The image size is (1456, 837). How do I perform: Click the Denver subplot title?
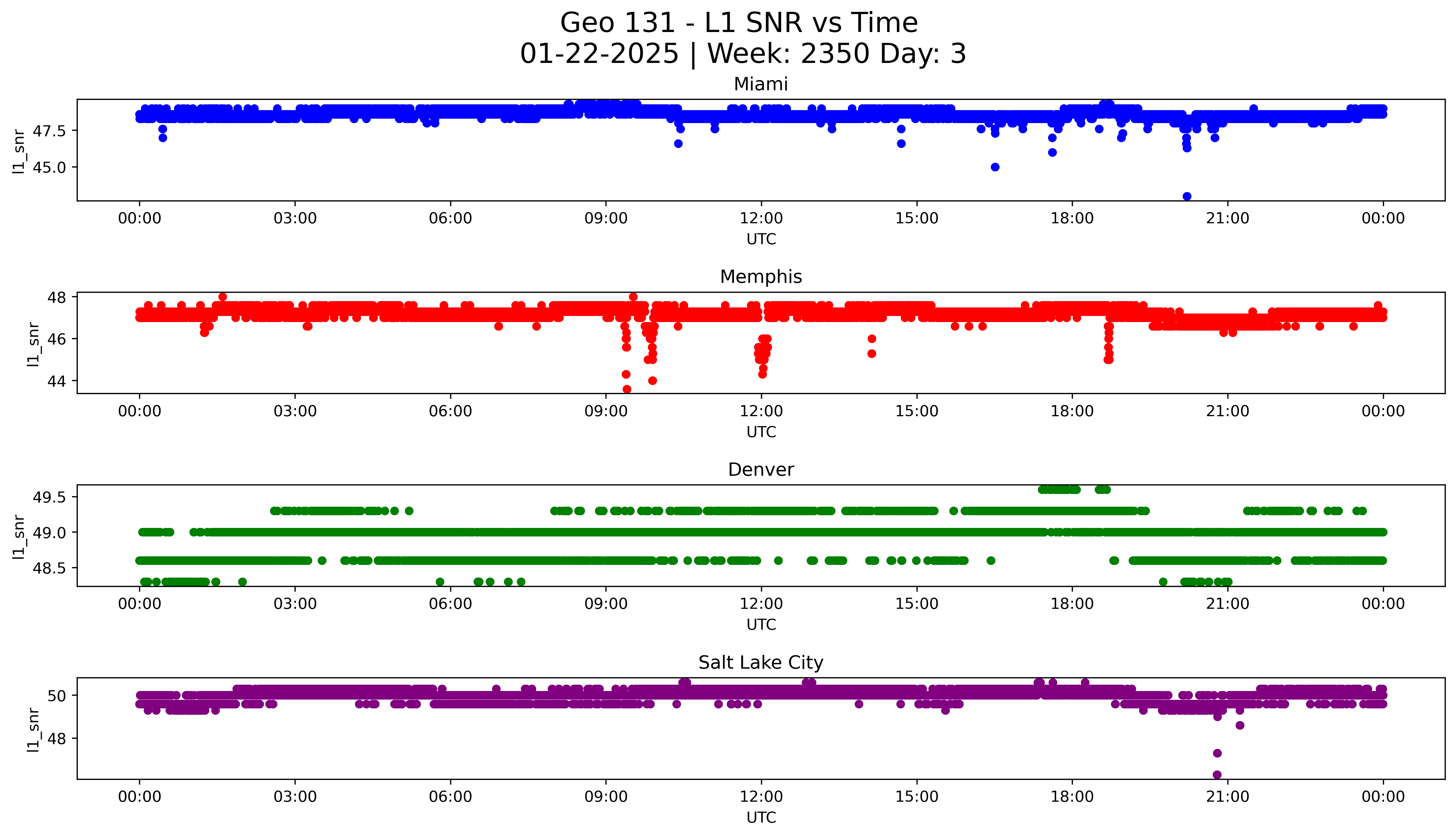[760, 470]
